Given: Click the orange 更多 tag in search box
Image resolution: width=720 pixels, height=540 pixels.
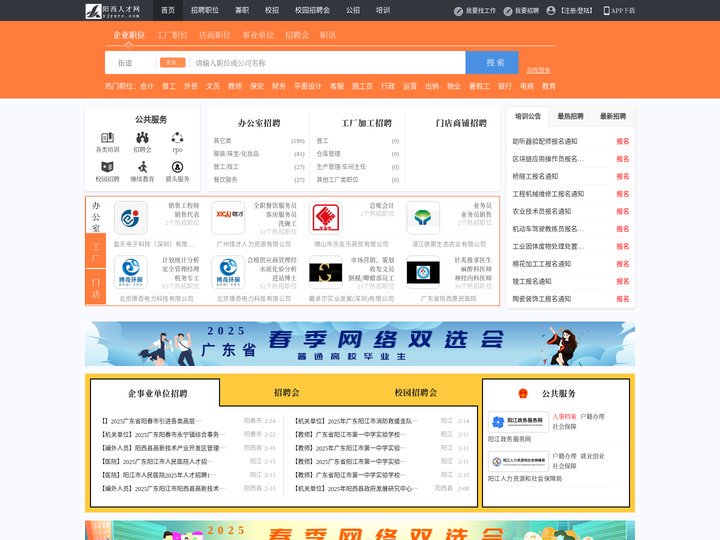Looking at the screenshot, I should pos(172,62).
